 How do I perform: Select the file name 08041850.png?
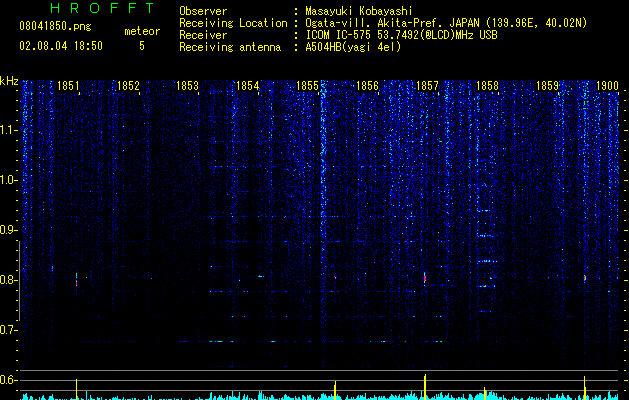click(55, 27)
